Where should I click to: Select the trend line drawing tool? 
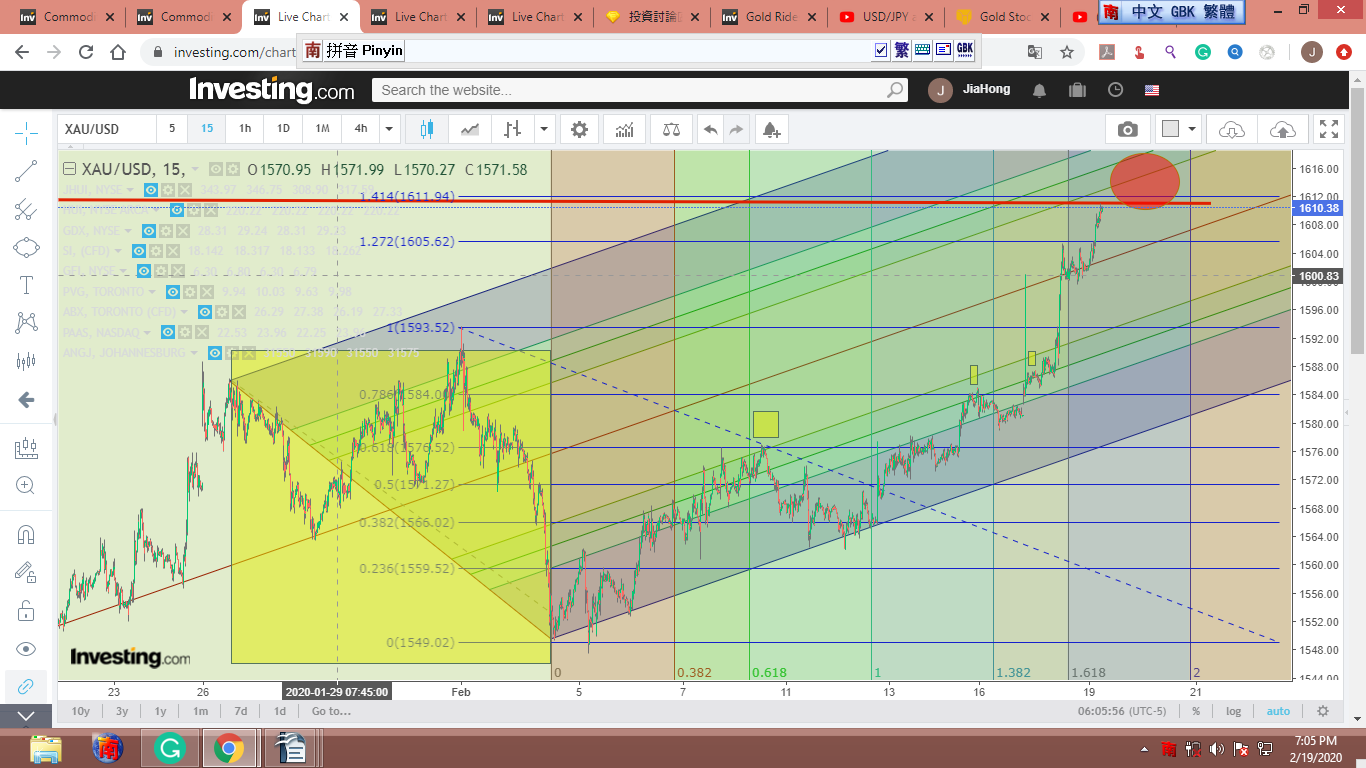[26, 171]
